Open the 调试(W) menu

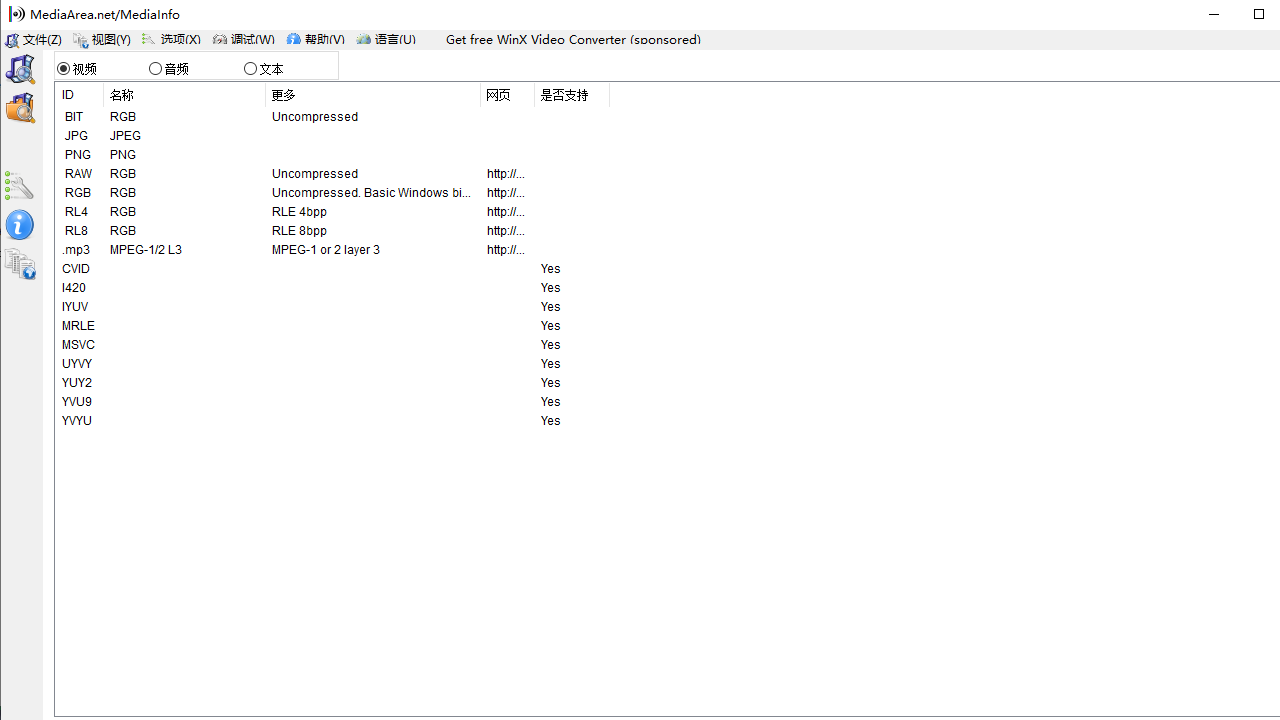244,40
